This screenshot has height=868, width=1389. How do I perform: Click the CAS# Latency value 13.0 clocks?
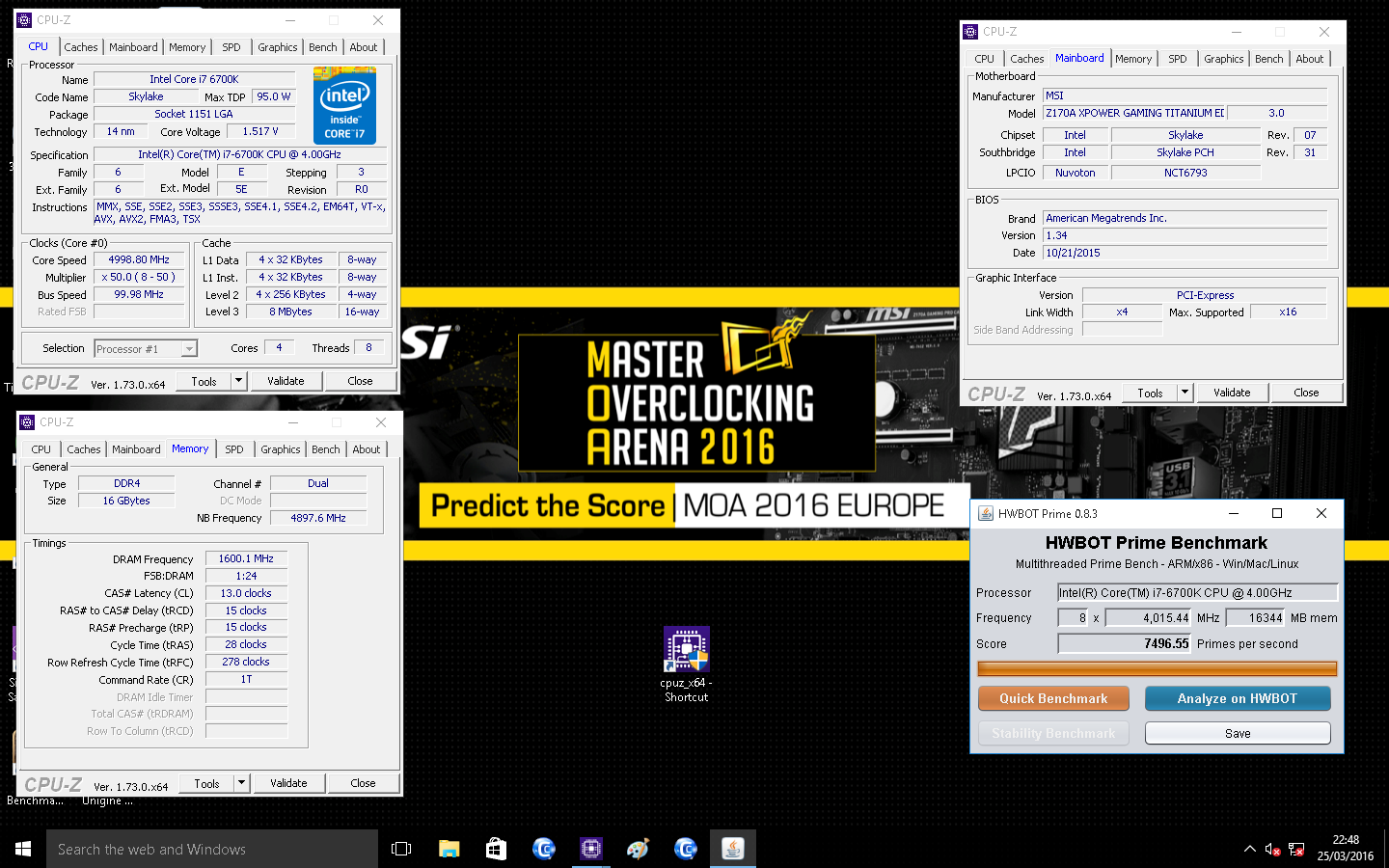tap(246, 593)
